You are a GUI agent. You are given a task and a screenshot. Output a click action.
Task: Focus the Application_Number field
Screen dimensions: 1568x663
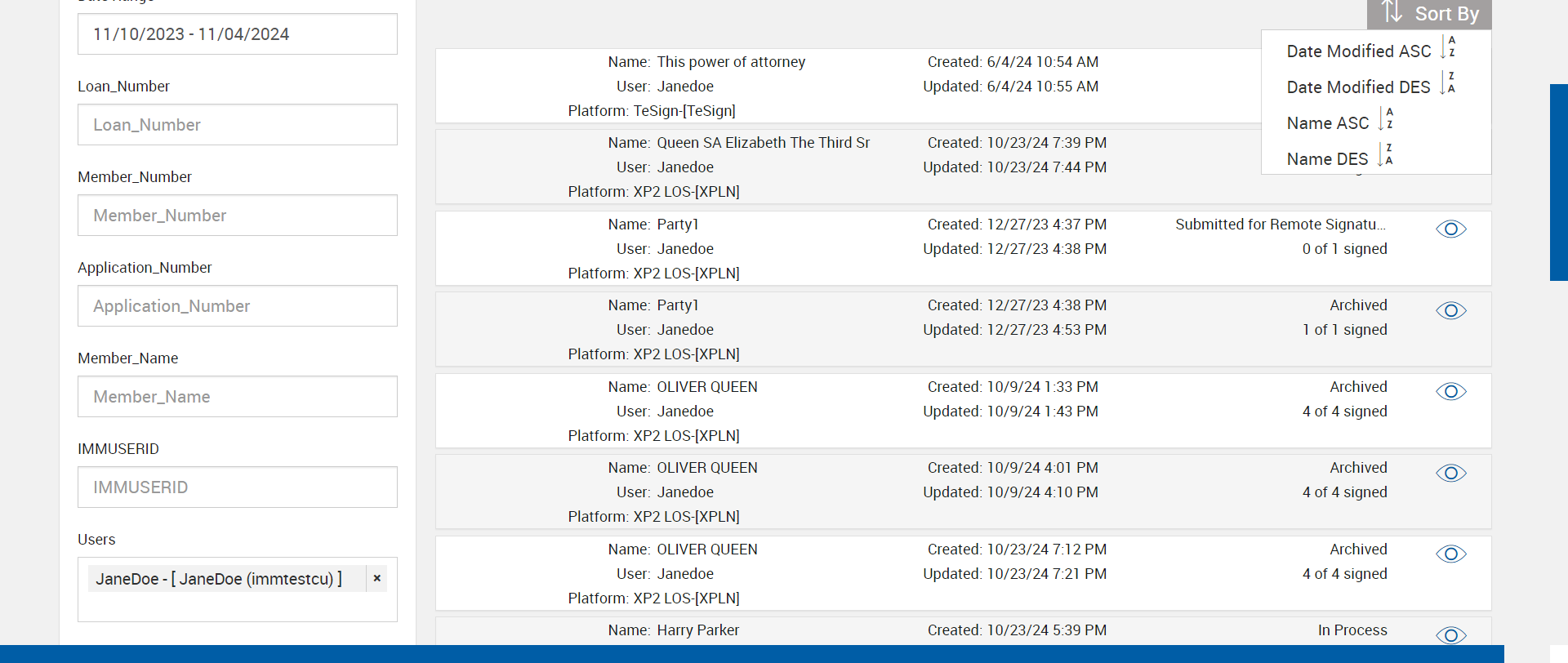[237, 306]
